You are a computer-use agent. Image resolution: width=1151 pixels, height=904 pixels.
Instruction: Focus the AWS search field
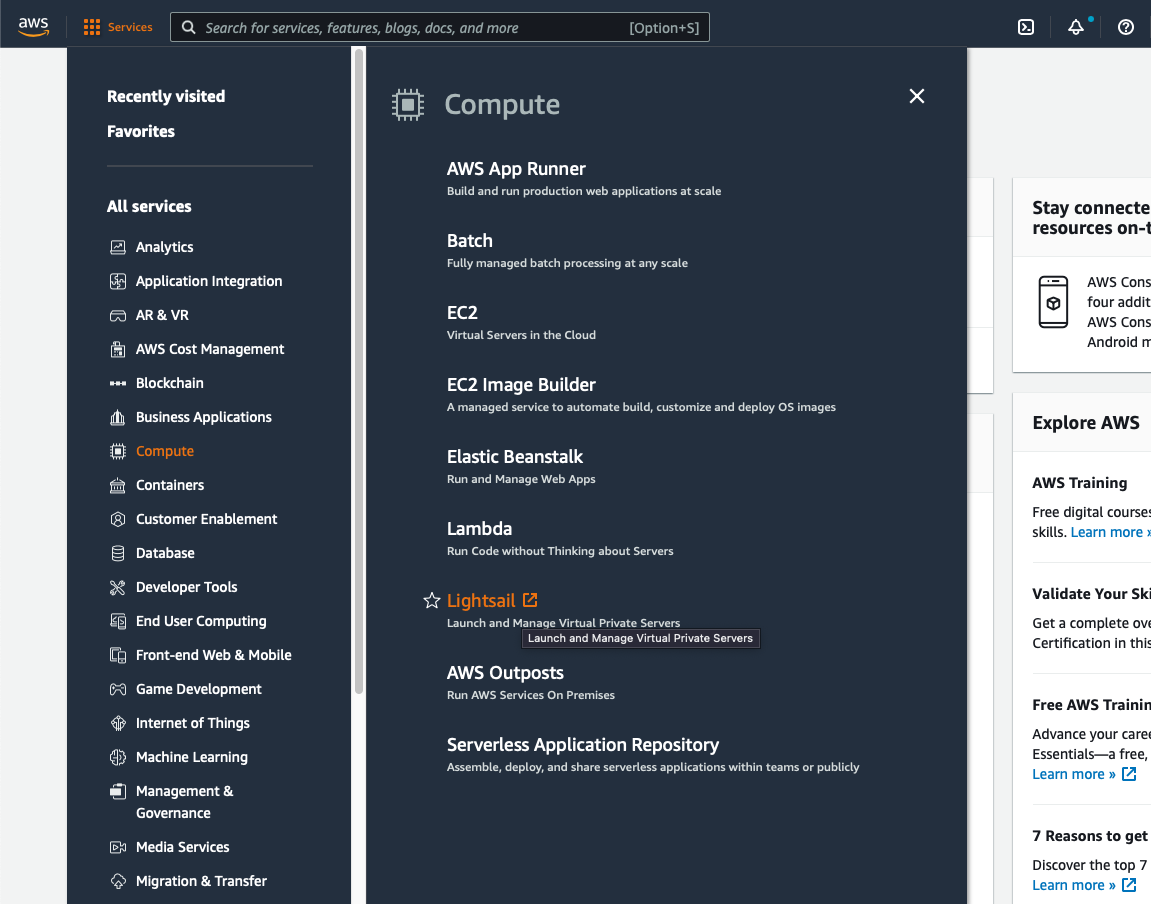pos(440,27)
